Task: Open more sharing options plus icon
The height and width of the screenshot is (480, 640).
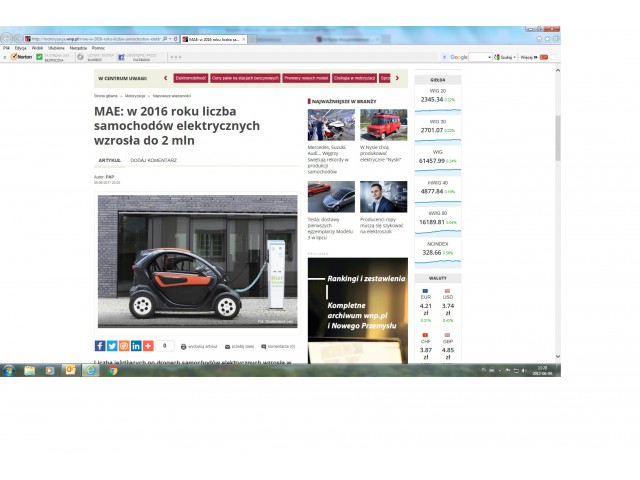Action: pos(148,345)
